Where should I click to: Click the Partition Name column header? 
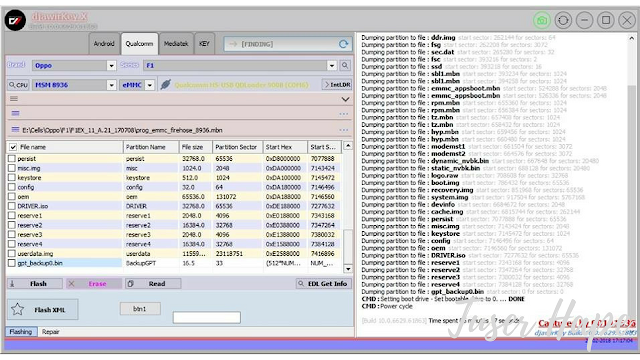click(151, 147)
